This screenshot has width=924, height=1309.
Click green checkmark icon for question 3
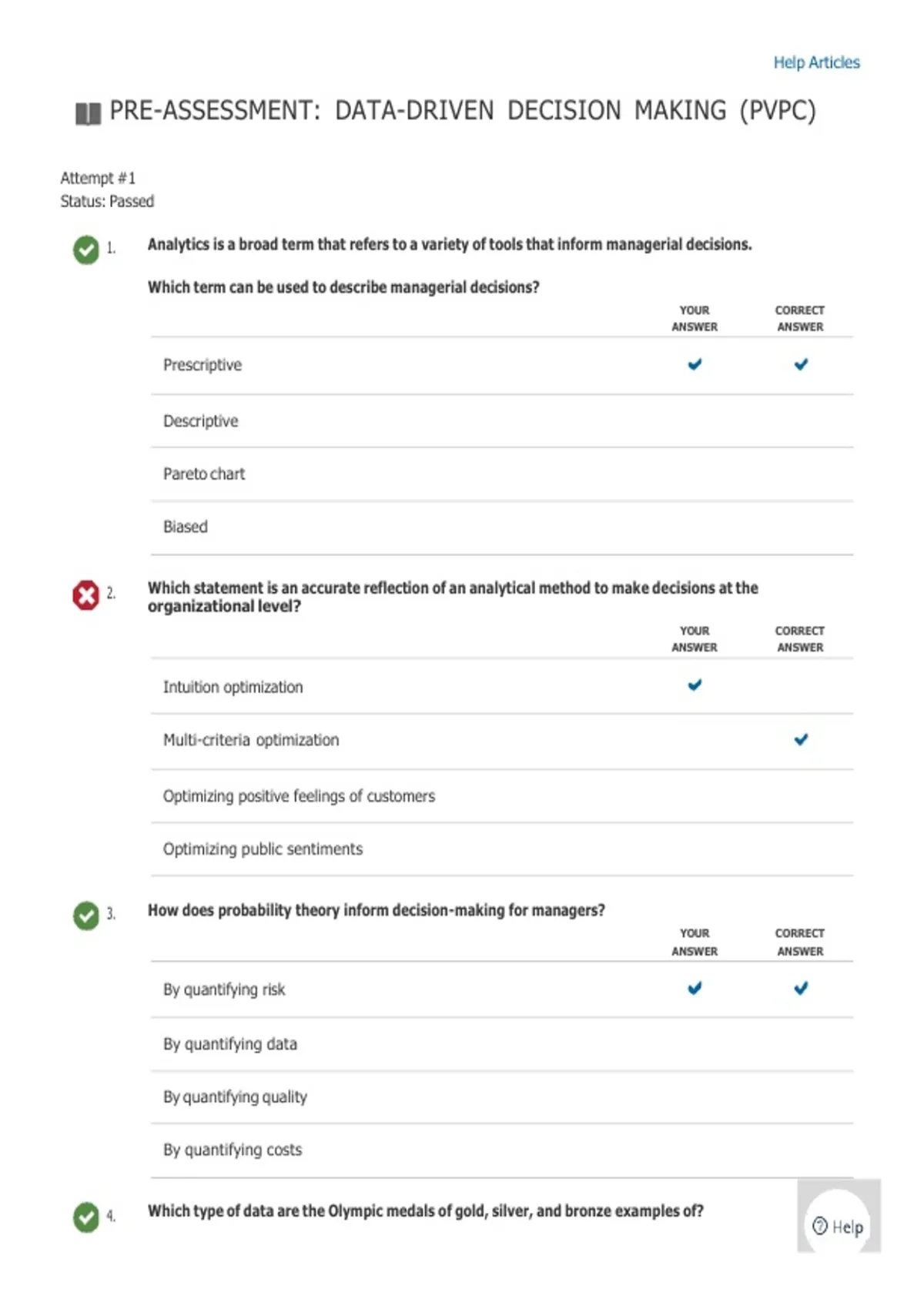tap(86, 916)
